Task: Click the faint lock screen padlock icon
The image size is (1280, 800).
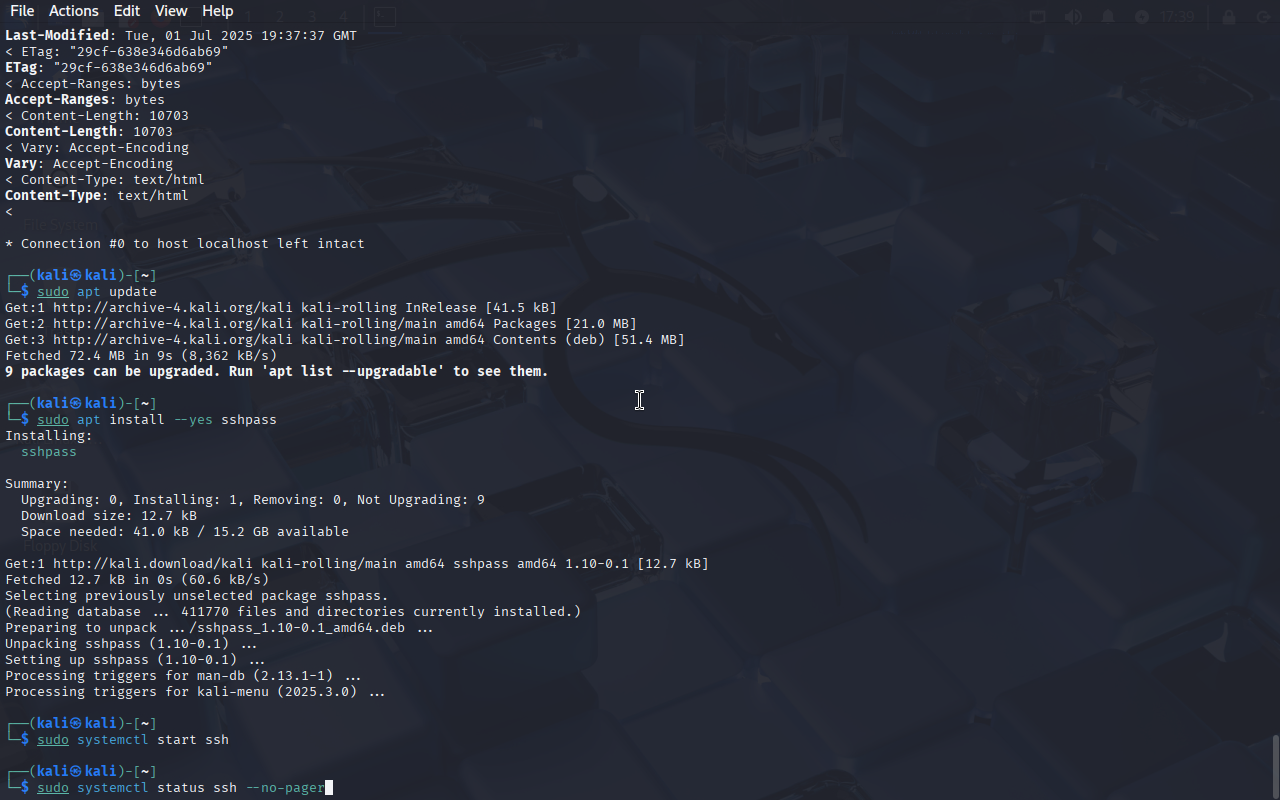Action: tap(1229, 16)
